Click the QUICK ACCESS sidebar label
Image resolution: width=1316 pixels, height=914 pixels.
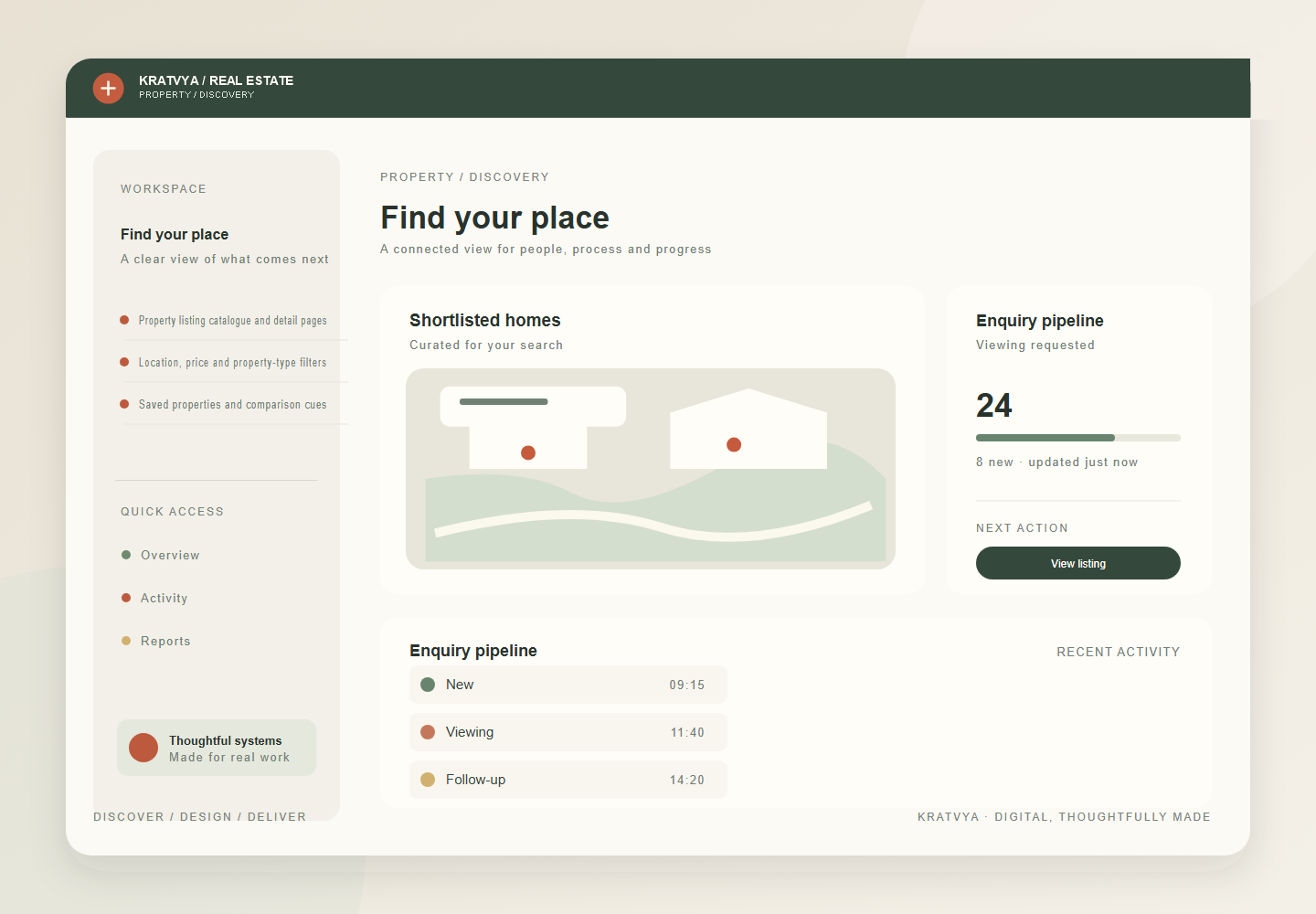pyautogui.click(x=173, y=512)
